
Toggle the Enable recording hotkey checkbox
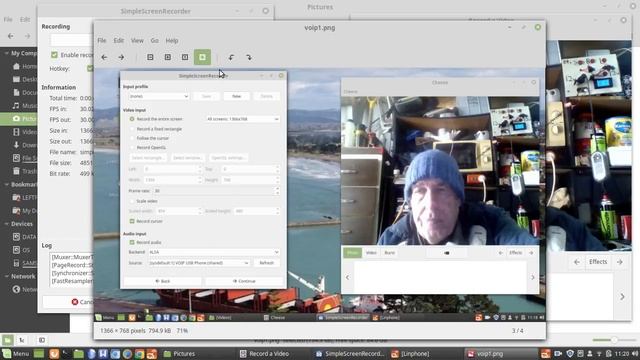pos(54,55)
